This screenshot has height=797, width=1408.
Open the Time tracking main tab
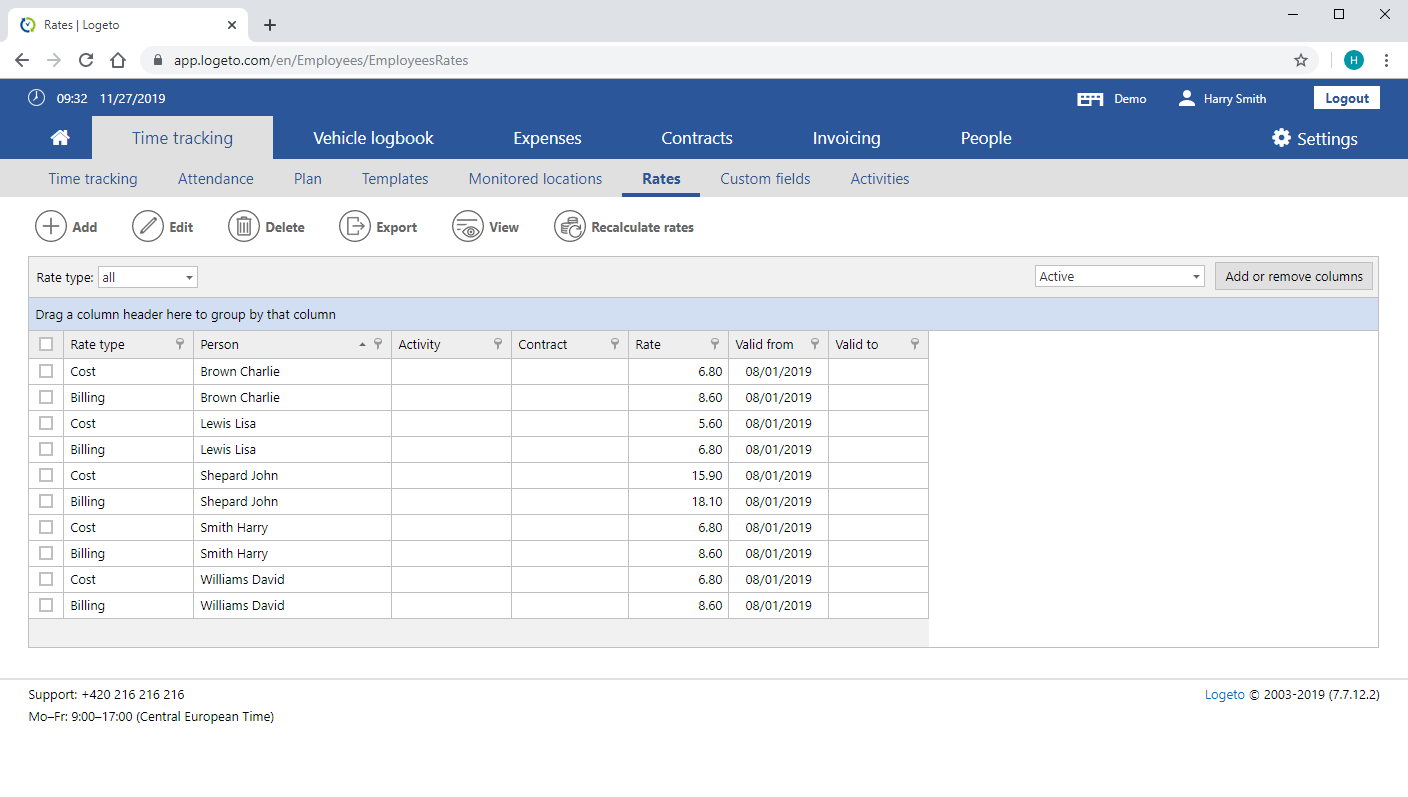[x=182, y=138]
